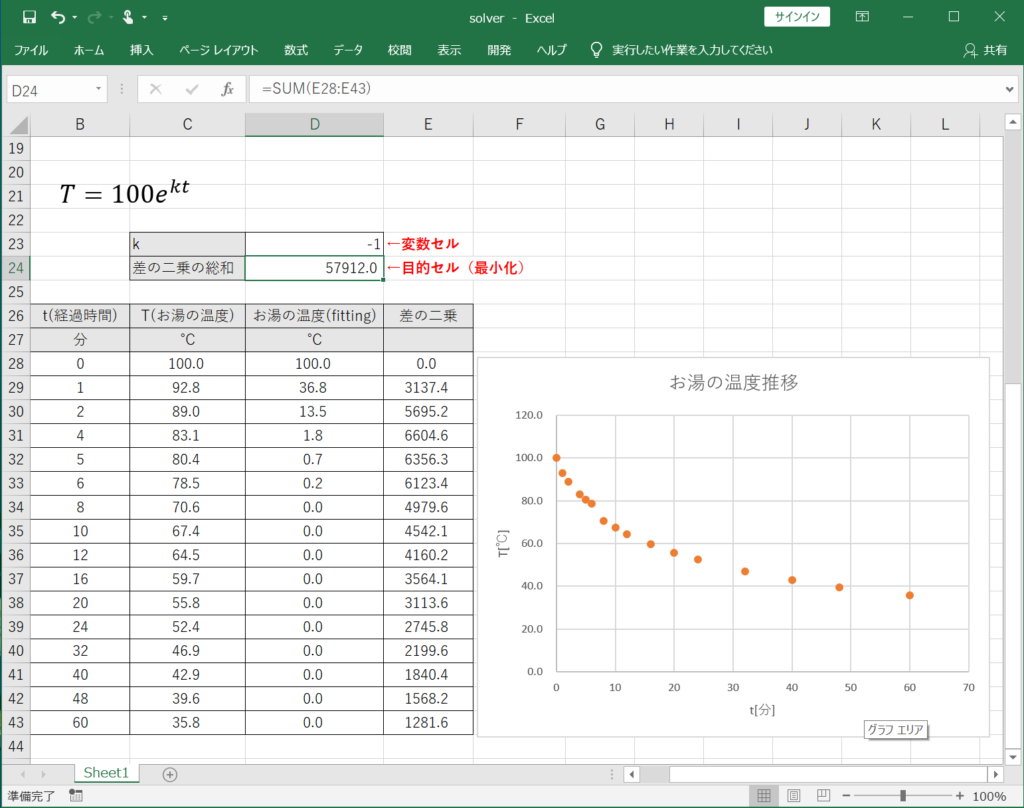Click the Save icon in quick access toolbar

click(x=29, y=17)
